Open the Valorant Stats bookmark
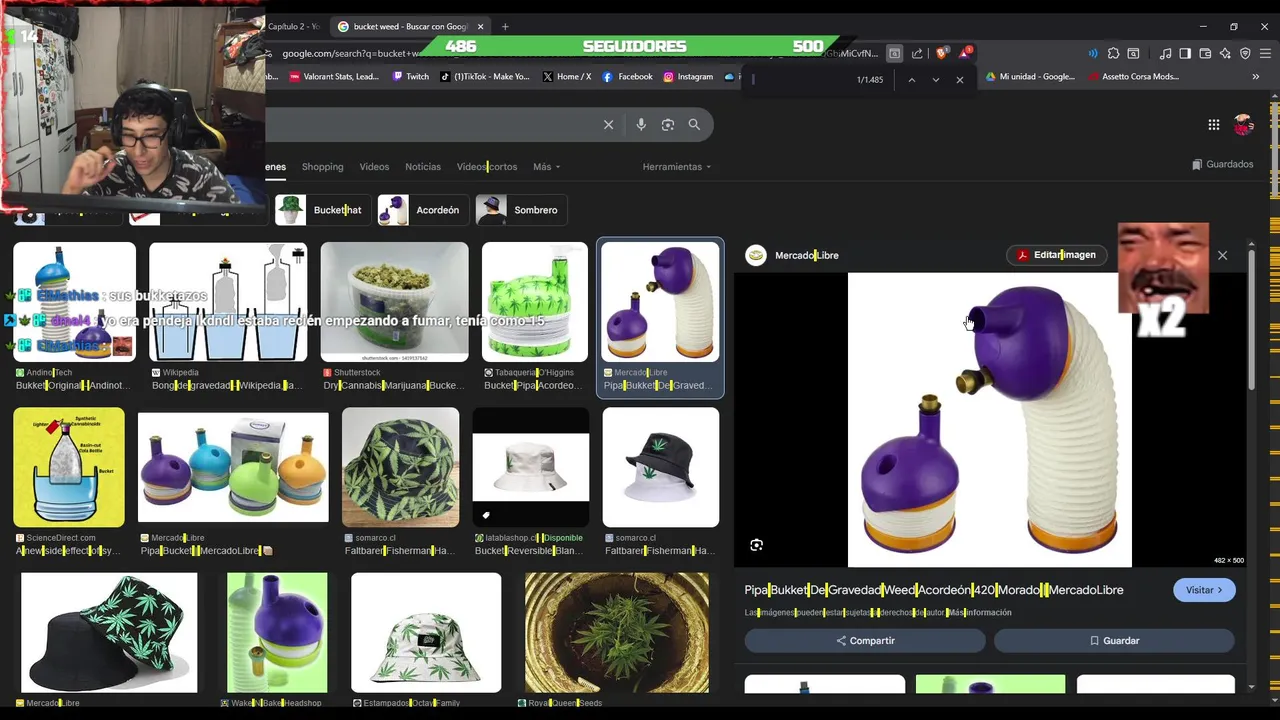Image resolution: width=1280 pixels, height=720 pixels. pos(334,76)
